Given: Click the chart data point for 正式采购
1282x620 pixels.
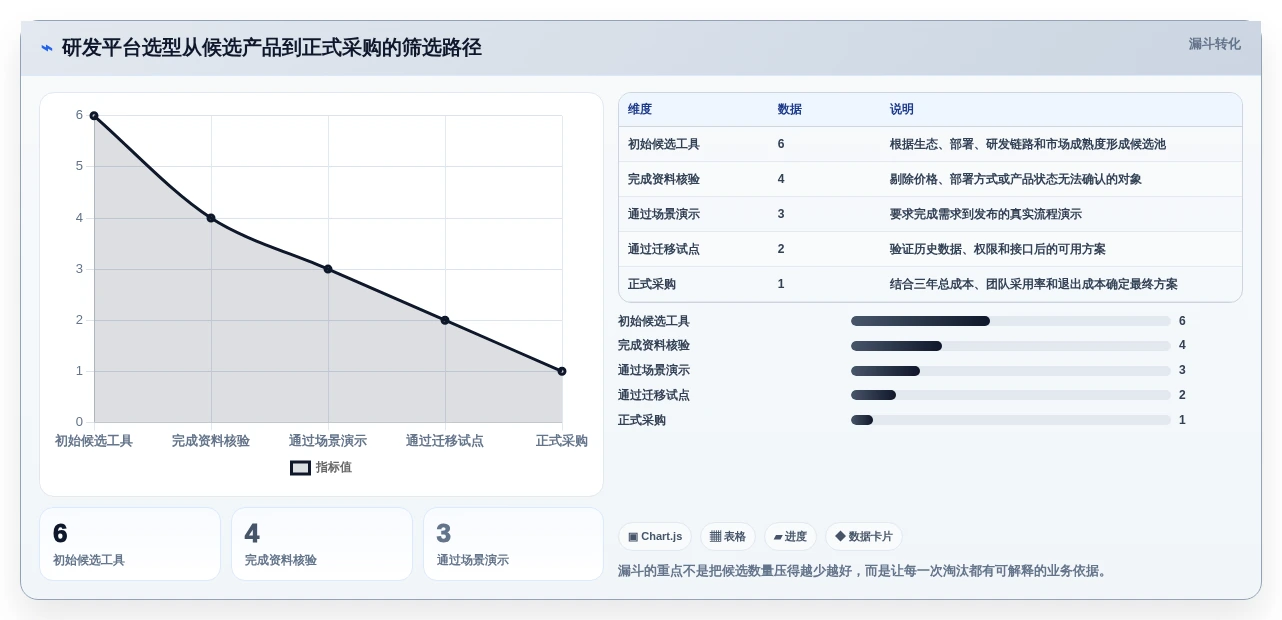Looking at the screenshot, I should tap(562, 371).
